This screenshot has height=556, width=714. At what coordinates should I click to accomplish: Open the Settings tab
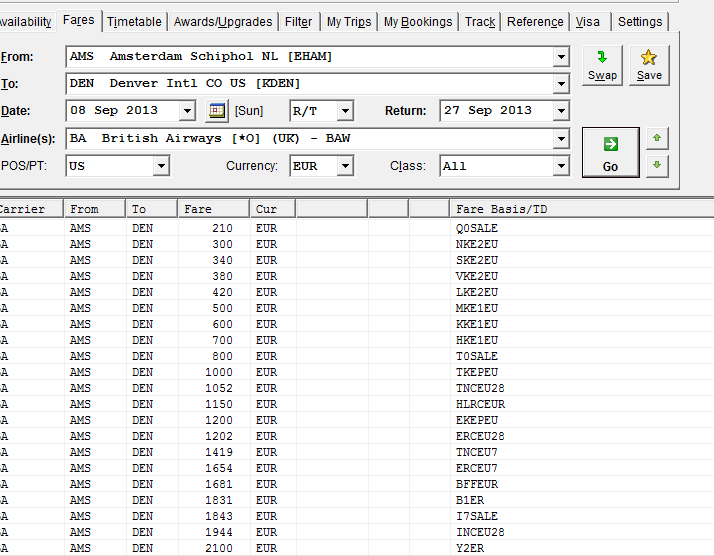(x=640, y=22)
